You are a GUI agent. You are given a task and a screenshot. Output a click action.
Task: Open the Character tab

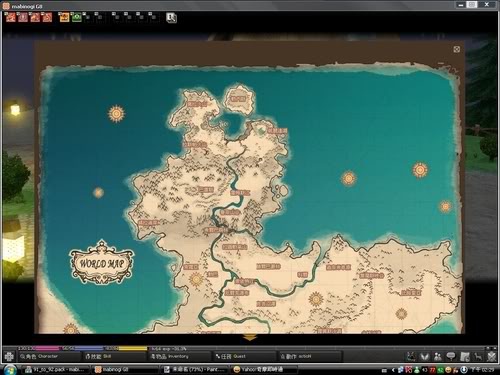click(39, 356)
